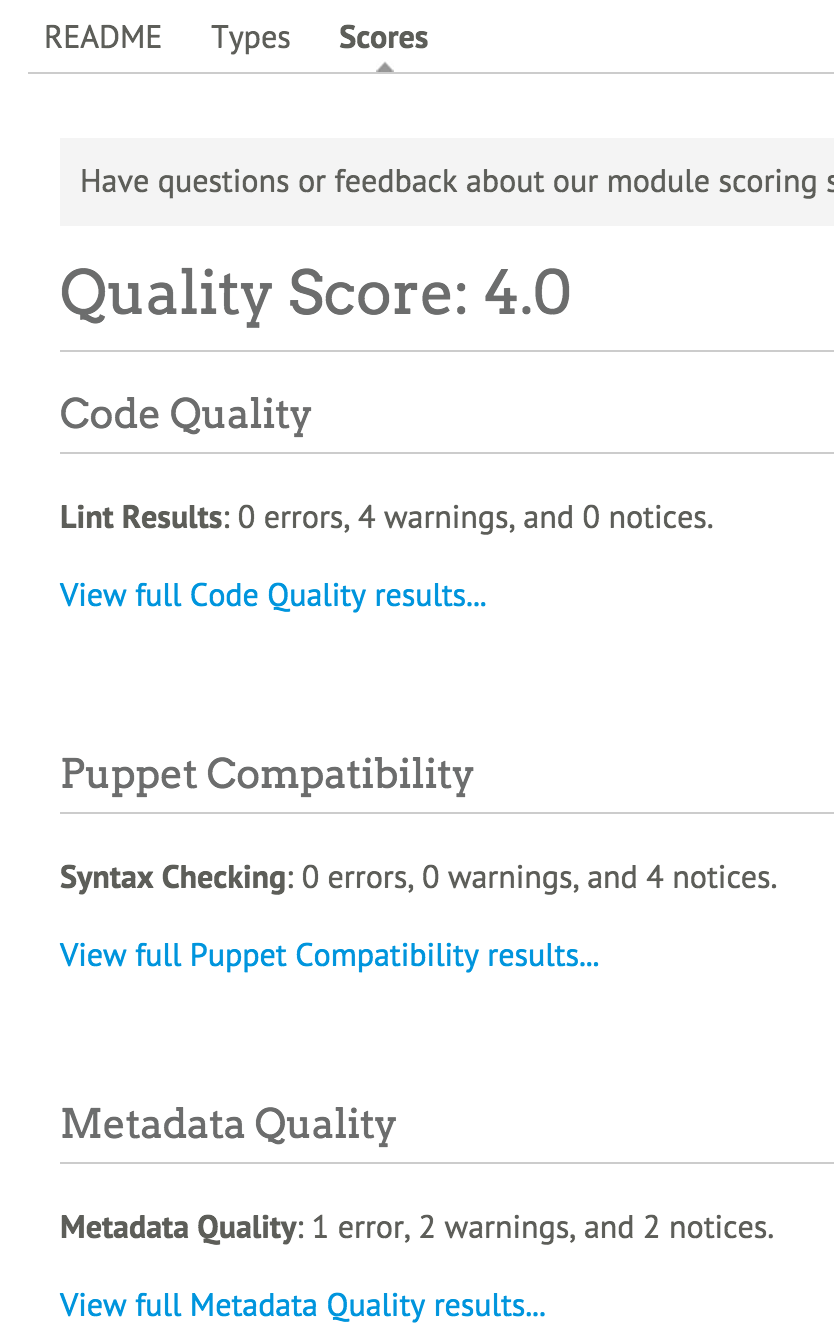Select the Scores tab
Image resolution: width=834 pixels, height=1342 pixels.
tap(383, 37)
